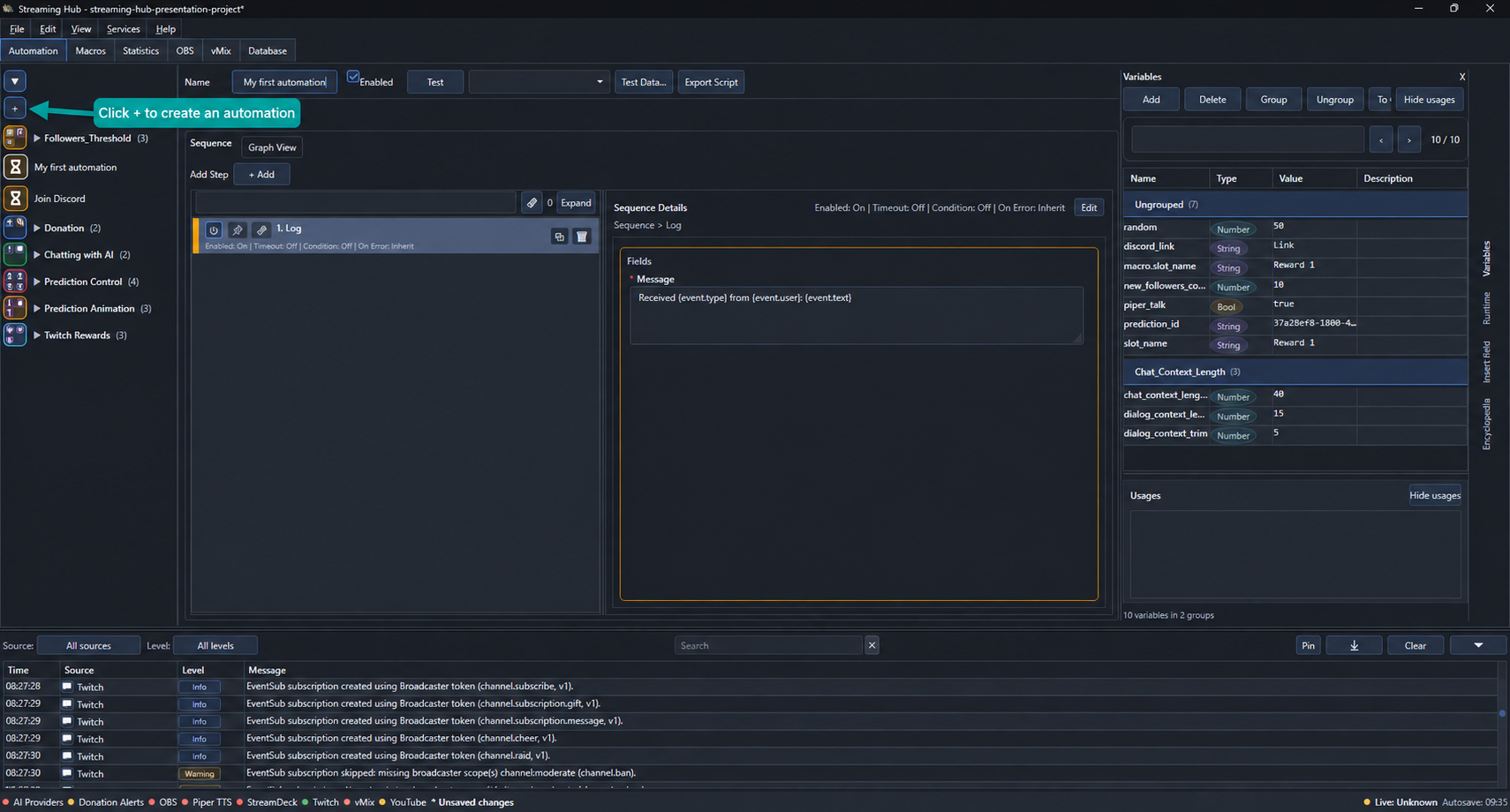Screen dimensions: 1510x812
Task: Toggle the power button on Log step
Action: coord(214,229)
